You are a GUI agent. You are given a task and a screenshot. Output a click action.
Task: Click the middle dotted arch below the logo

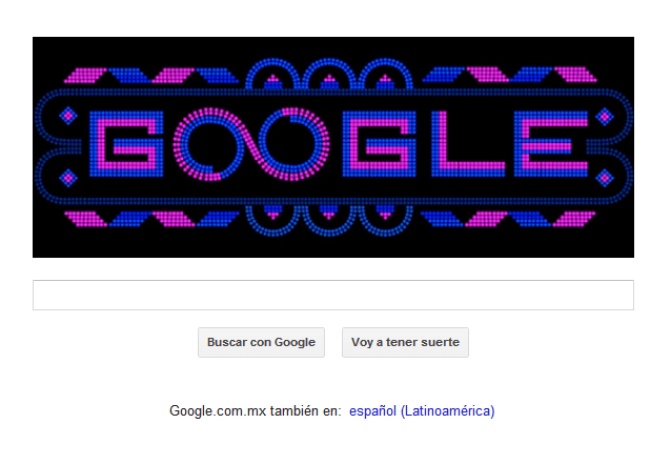[x=329, y=221]
